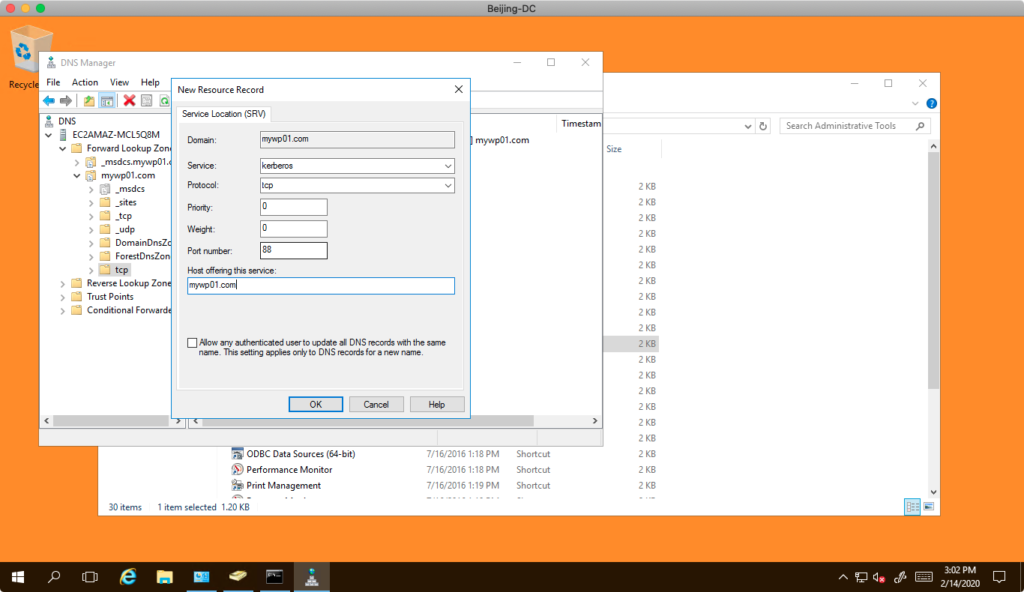Click OK to create the SRV record
The width and height of the screenshot is (1024, 592).
315,404
